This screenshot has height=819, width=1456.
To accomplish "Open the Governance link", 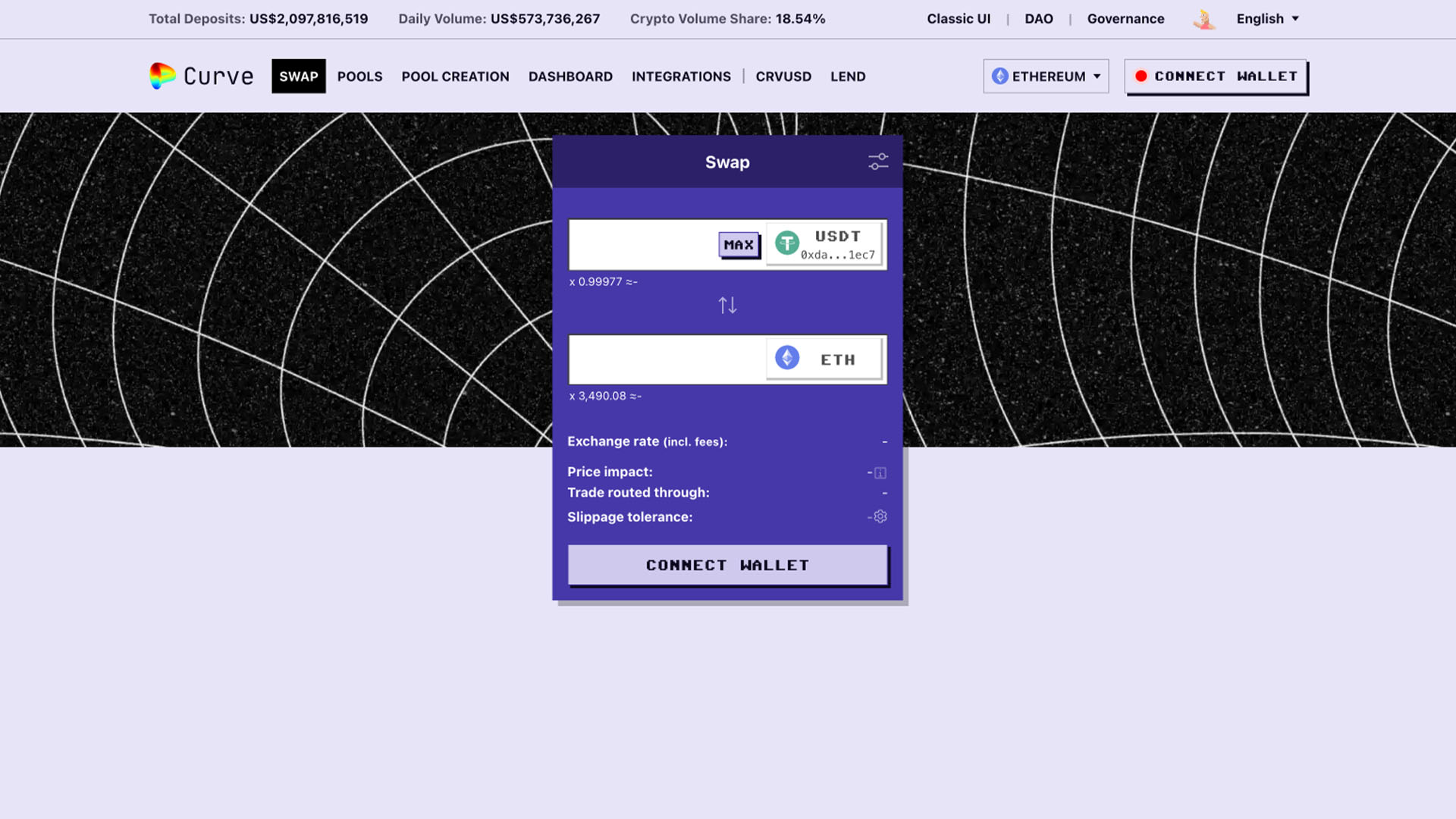I will [1125, 19].
